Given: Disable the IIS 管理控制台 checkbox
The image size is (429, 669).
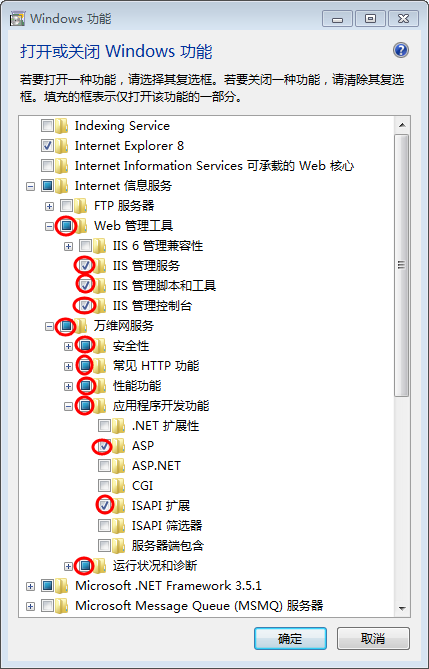Looking at the screenshot, I should (85, 305).
